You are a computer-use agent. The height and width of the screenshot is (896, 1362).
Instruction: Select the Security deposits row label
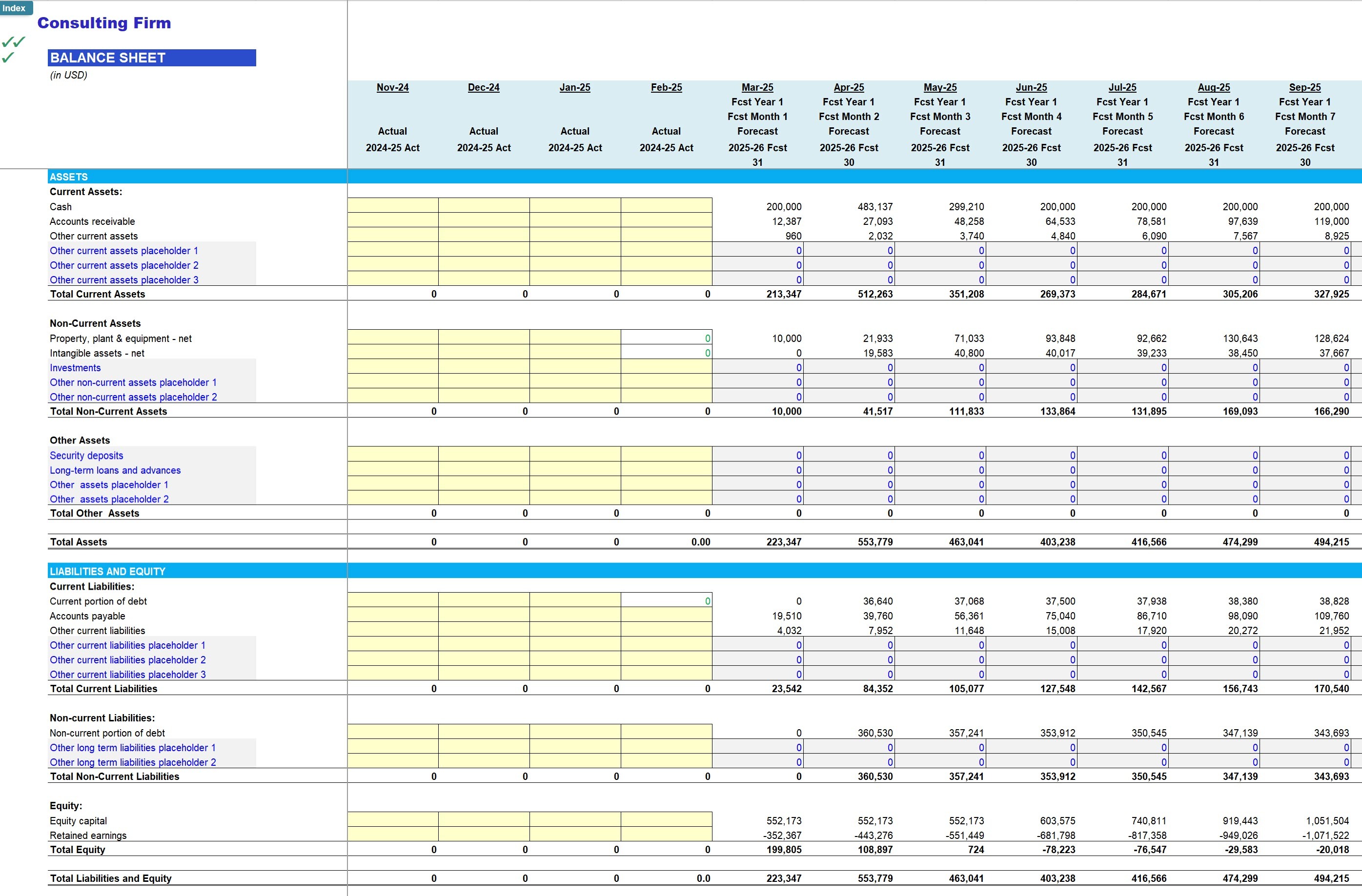[x=86, y=456]
